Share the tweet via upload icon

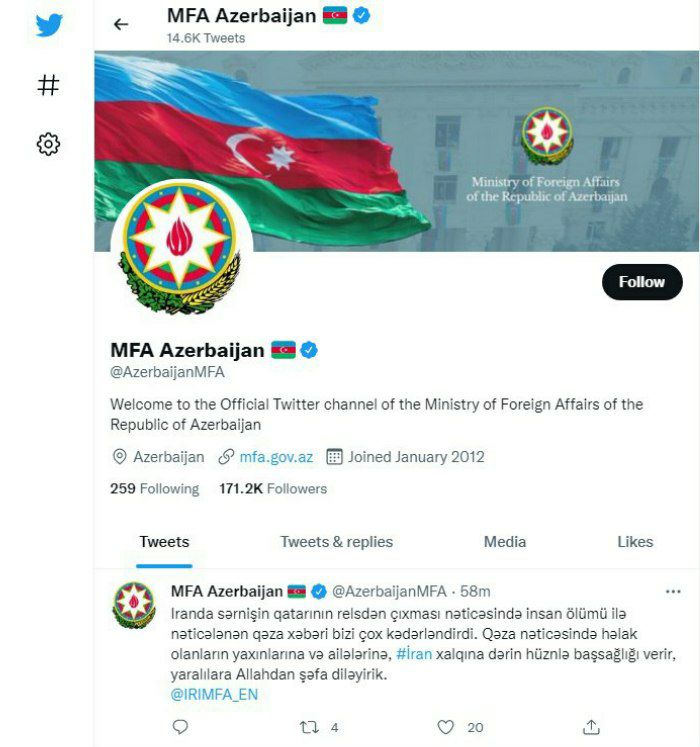coord(591,727)
